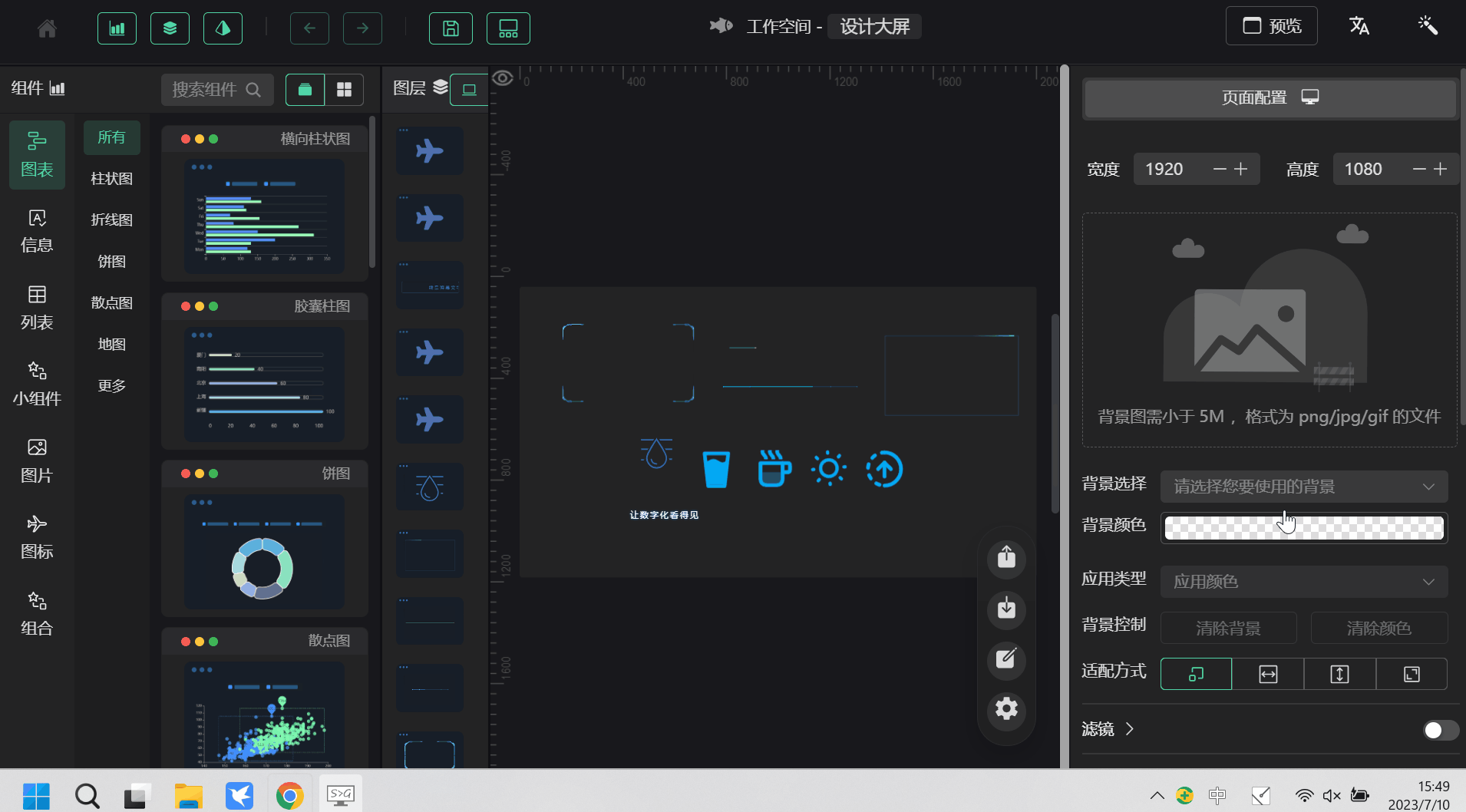1466x812 pixels.
Task: Filter charts by 折线图
Action: pos(111,220)
